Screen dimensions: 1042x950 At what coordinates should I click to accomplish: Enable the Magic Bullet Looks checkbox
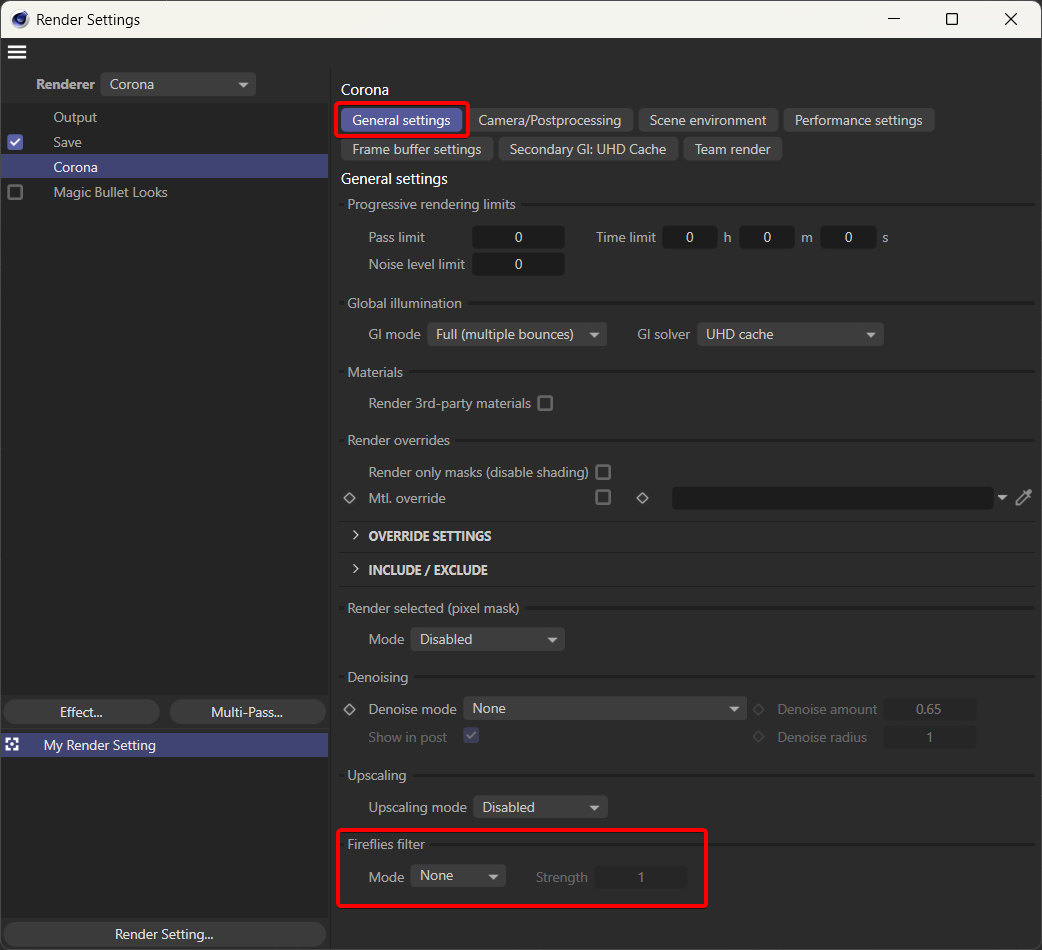tap(15, 192)
